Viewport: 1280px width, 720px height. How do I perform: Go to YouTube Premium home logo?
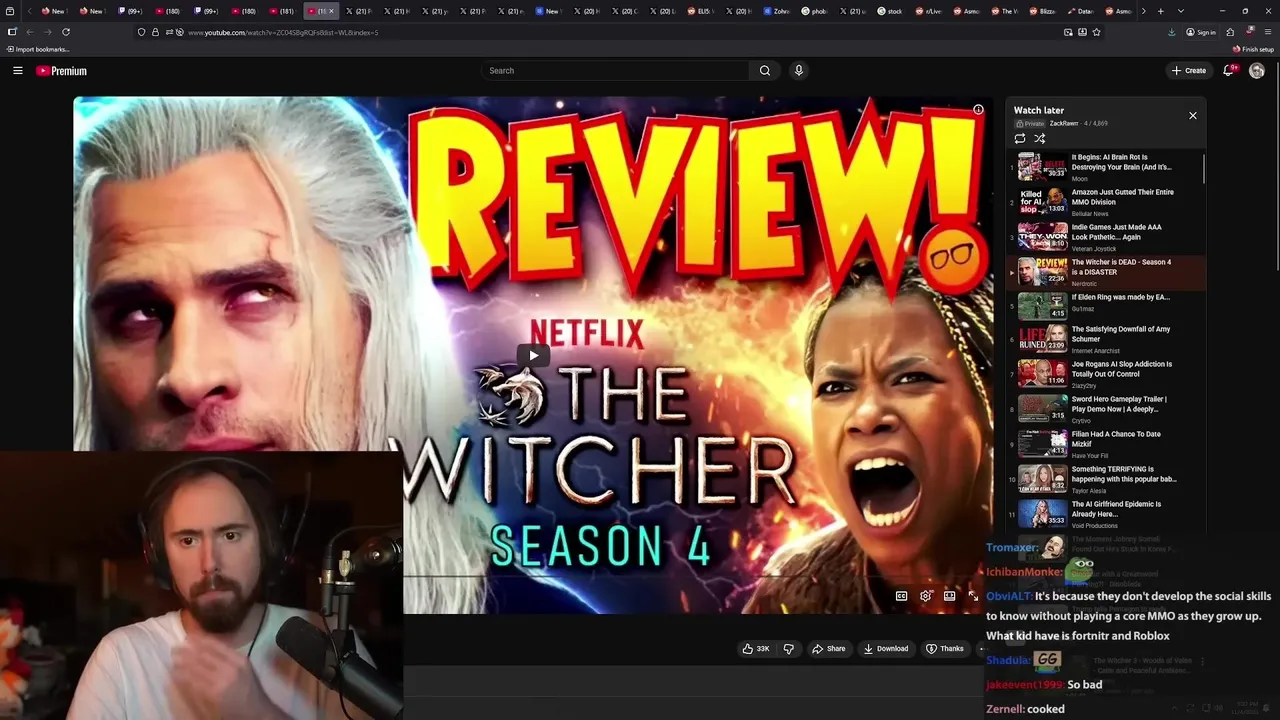click(x=61, y=71)
